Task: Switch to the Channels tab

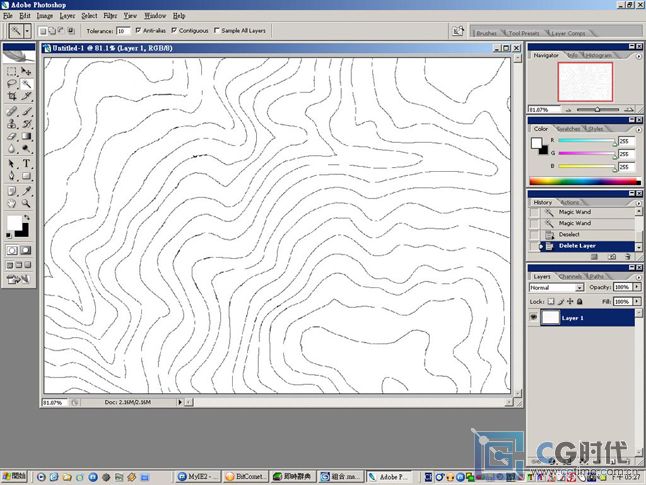Action: point(571,276)
